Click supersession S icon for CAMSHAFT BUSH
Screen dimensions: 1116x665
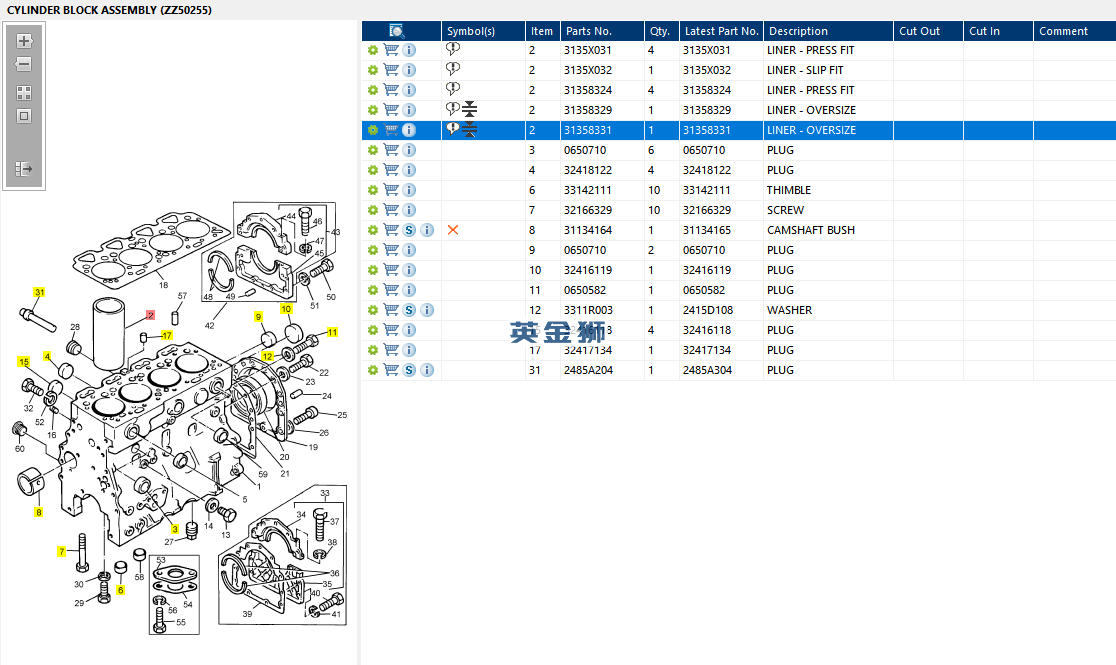click(x=409, y=230)
